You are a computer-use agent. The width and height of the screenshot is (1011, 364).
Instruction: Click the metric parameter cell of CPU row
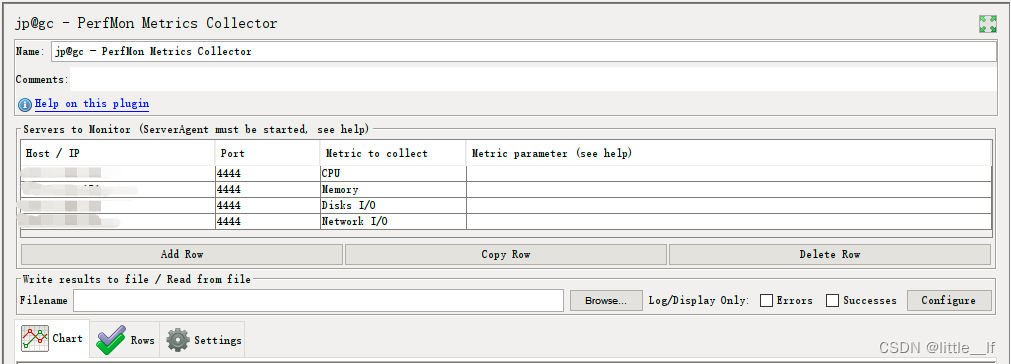pyautogui.click(x=729, y=174)
